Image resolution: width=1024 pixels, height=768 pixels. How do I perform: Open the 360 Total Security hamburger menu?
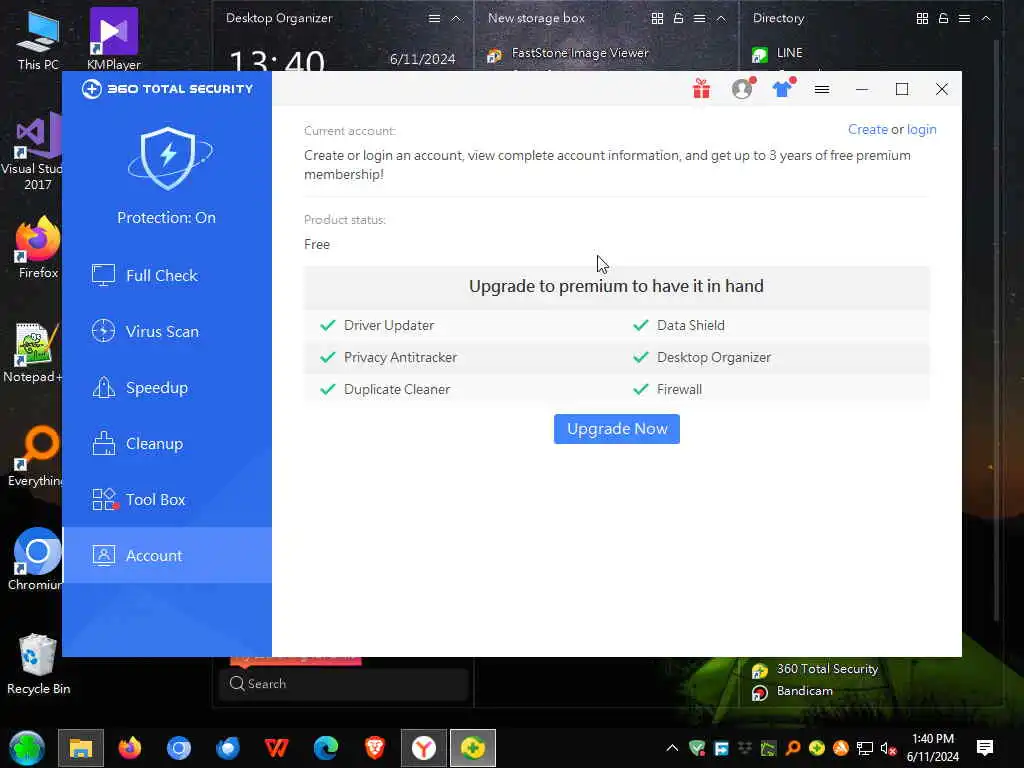tap(822, 89)
